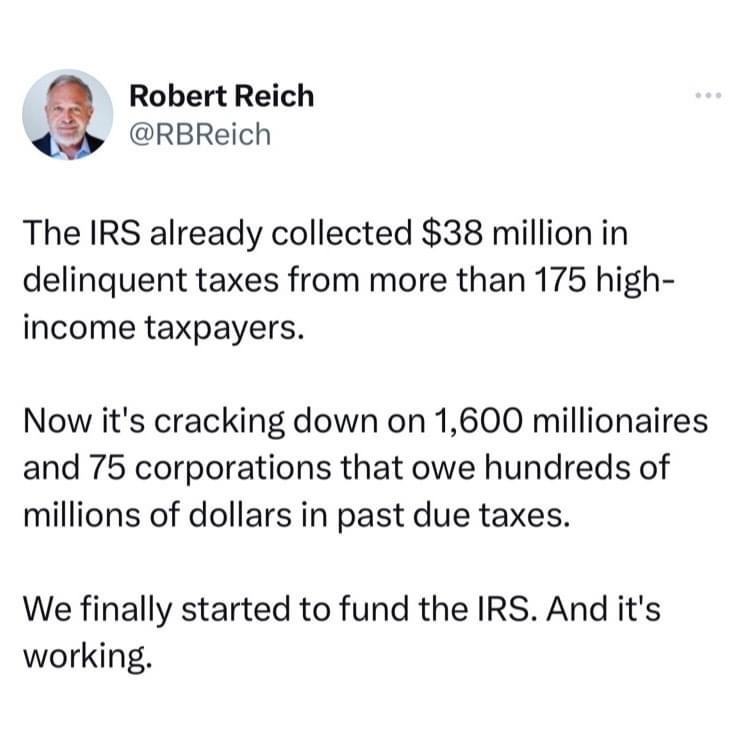Open the three-dot more options menu
This screenshot has height=741, width=741.
(708, 95)
